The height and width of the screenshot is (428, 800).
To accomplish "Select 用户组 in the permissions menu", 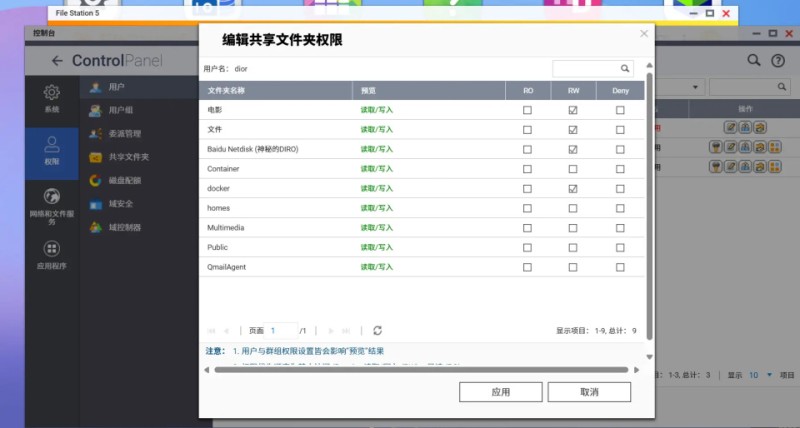I will 121,110.
